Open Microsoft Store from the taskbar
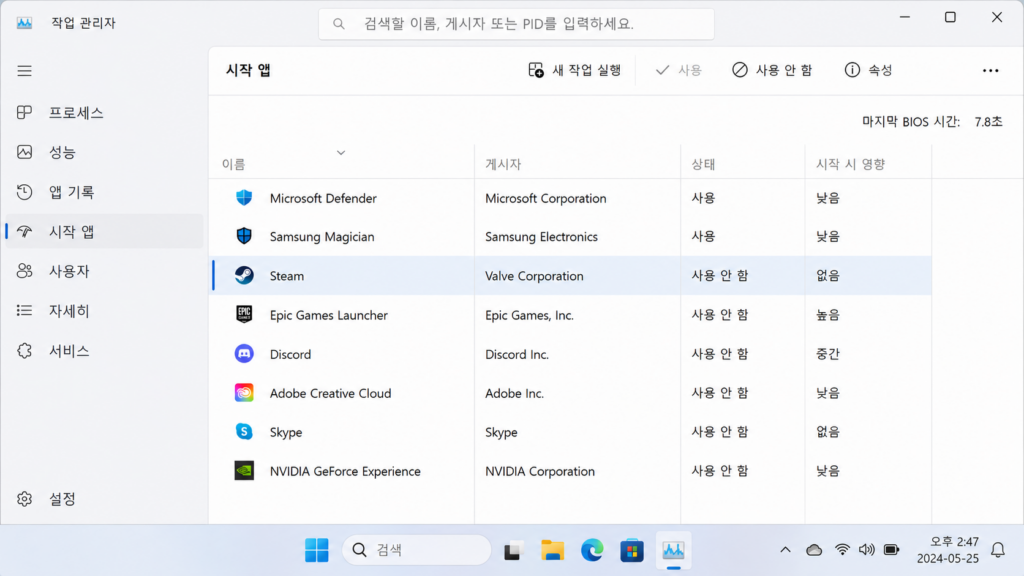Viewport: 1024px width, 576px height. click(632, 551)
